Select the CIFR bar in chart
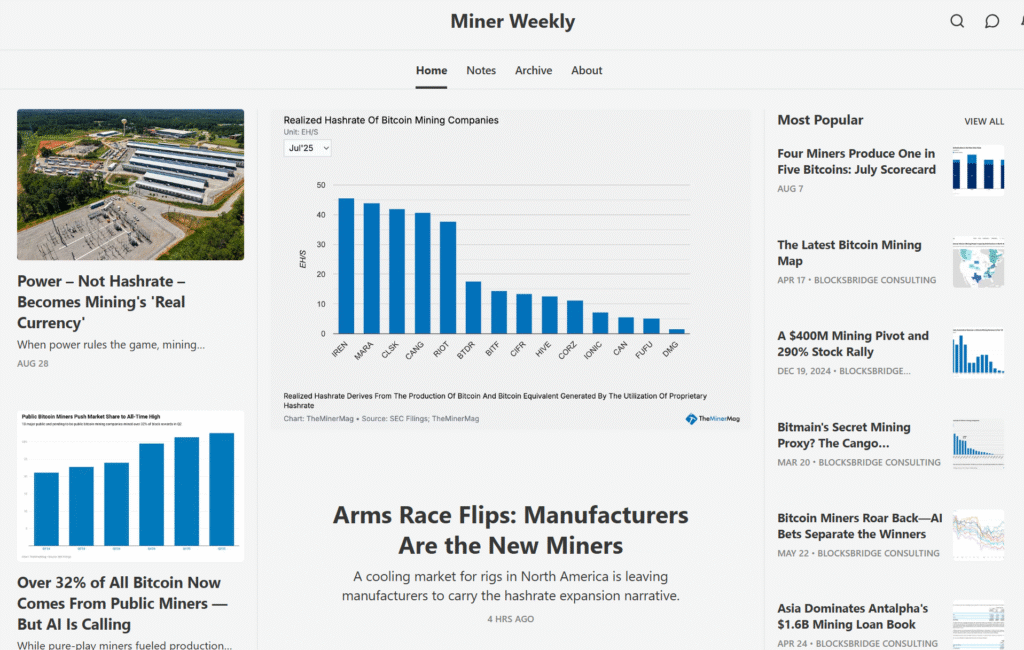Image resolution: width=1024 pixels, height=650 pixels. click(x=524, y=314)
